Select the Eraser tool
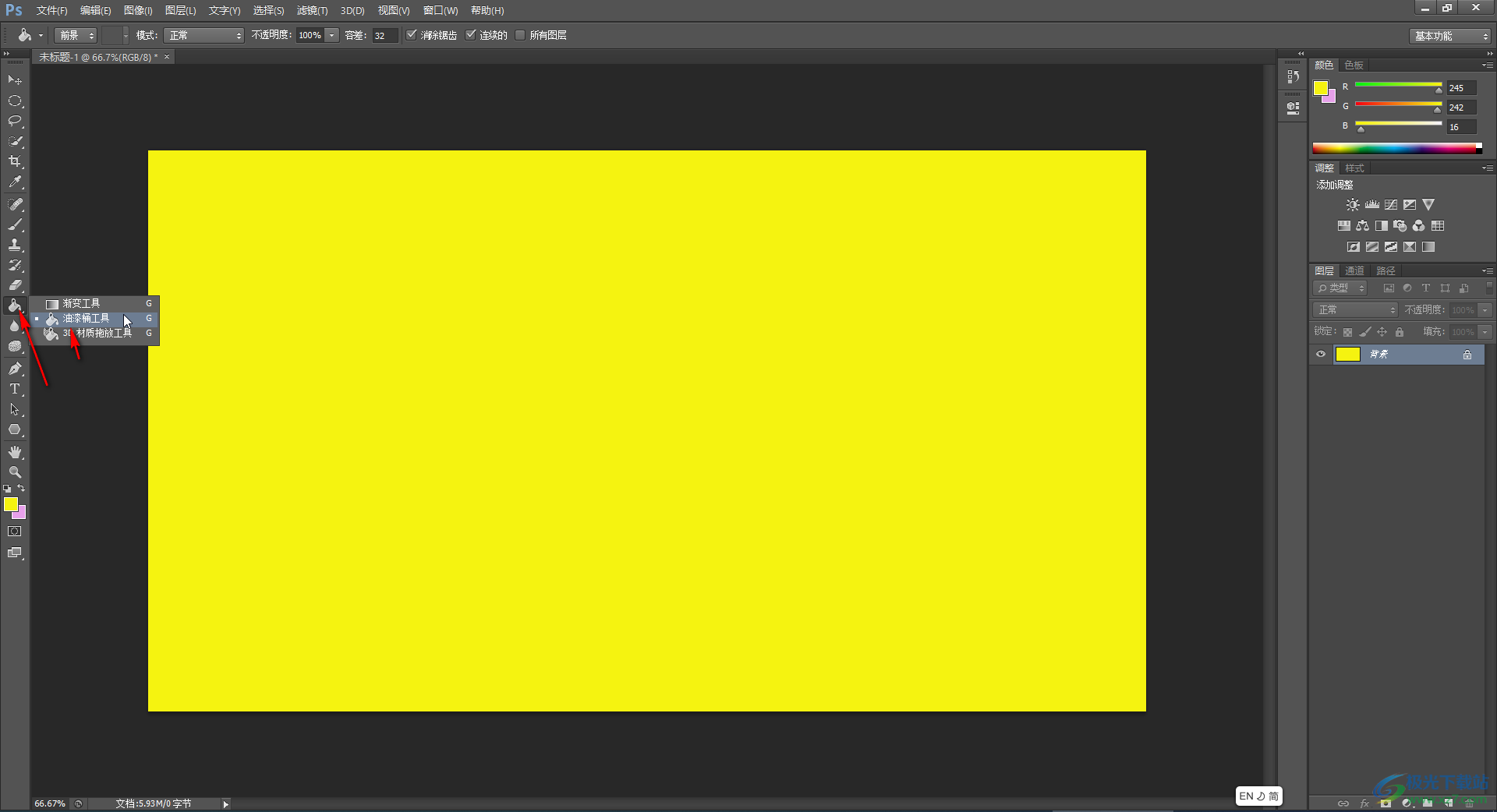This screenshot has height=812, width=1497. pyautogui.click(x=15, y=285)
